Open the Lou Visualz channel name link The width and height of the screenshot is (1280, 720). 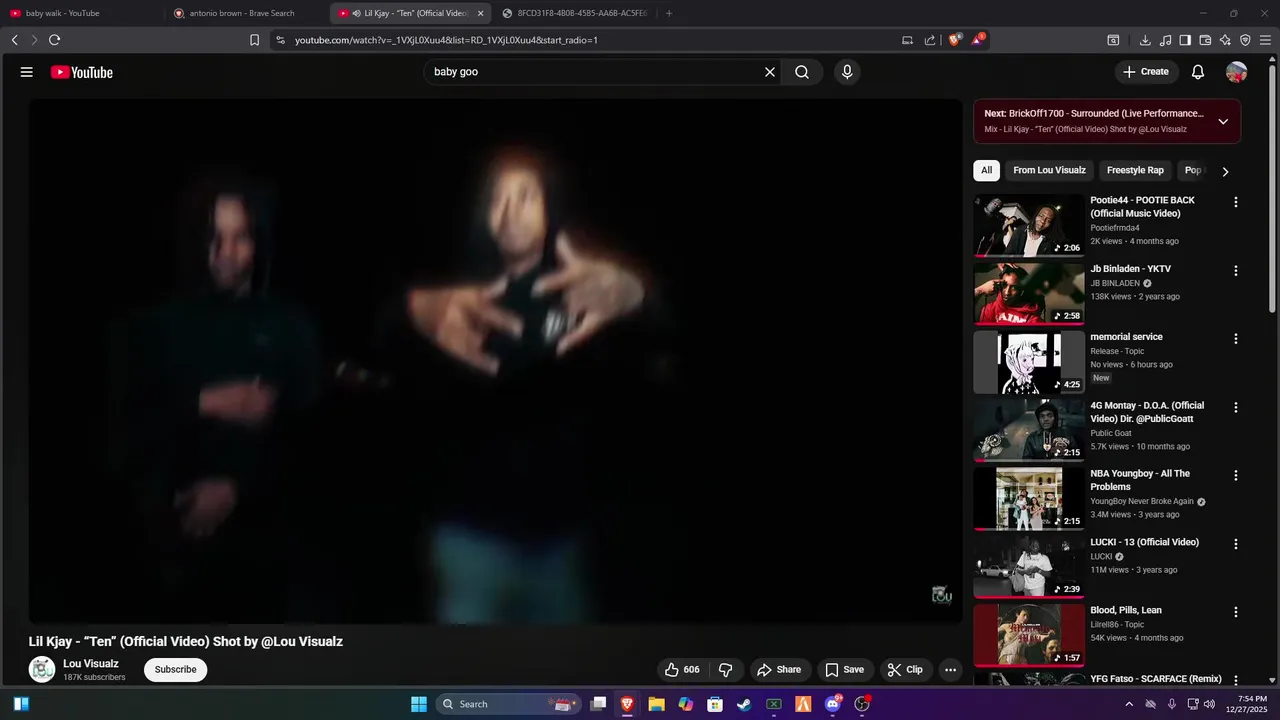[91, 664]
